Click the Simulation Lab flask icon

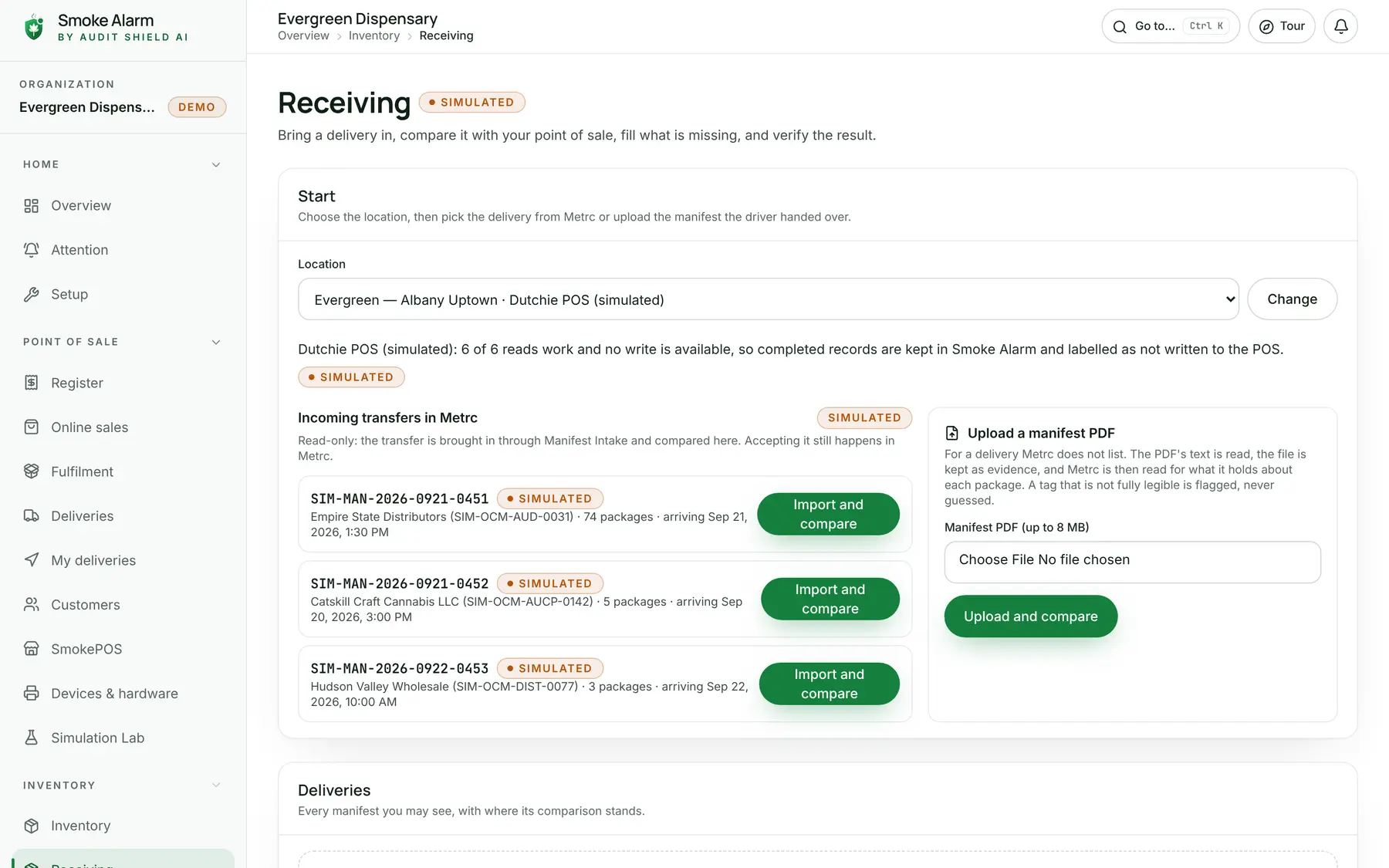coord(31,738)
